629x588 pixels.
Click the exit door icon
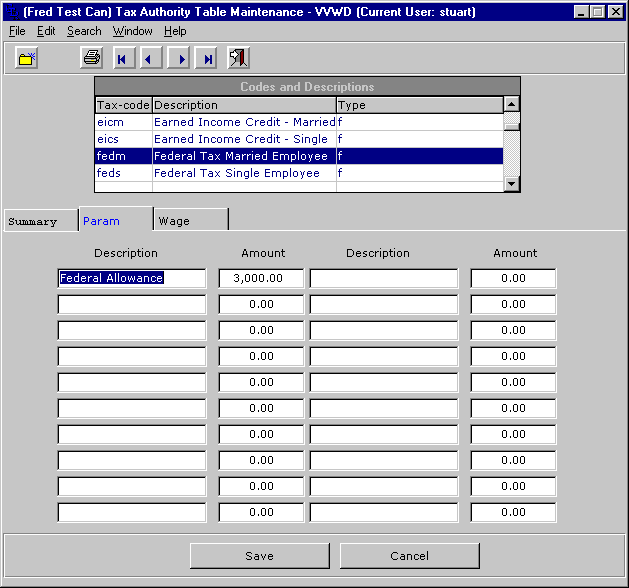pyautogui.click(x=239, y=58)
